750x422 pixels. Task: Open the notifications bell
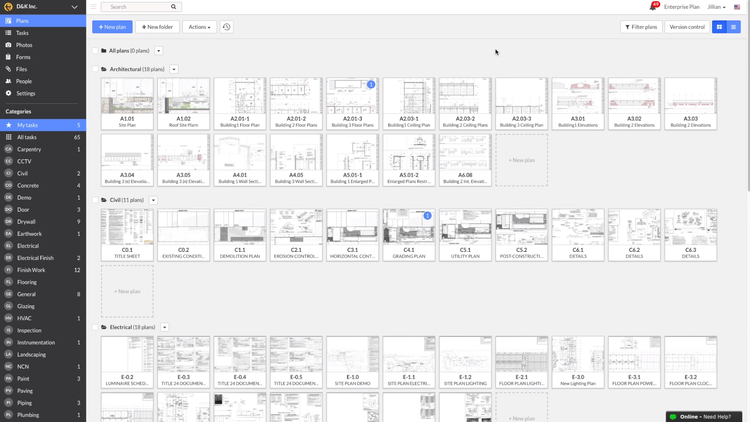click(x=653, y=7)
